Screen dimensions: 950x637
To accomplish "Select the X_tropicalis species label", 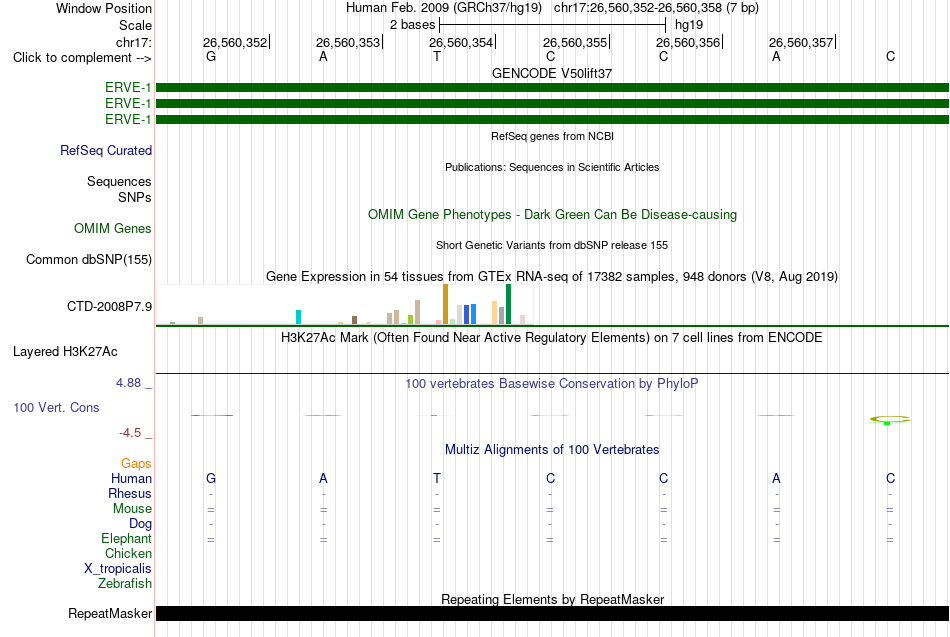I will [118, 569].
